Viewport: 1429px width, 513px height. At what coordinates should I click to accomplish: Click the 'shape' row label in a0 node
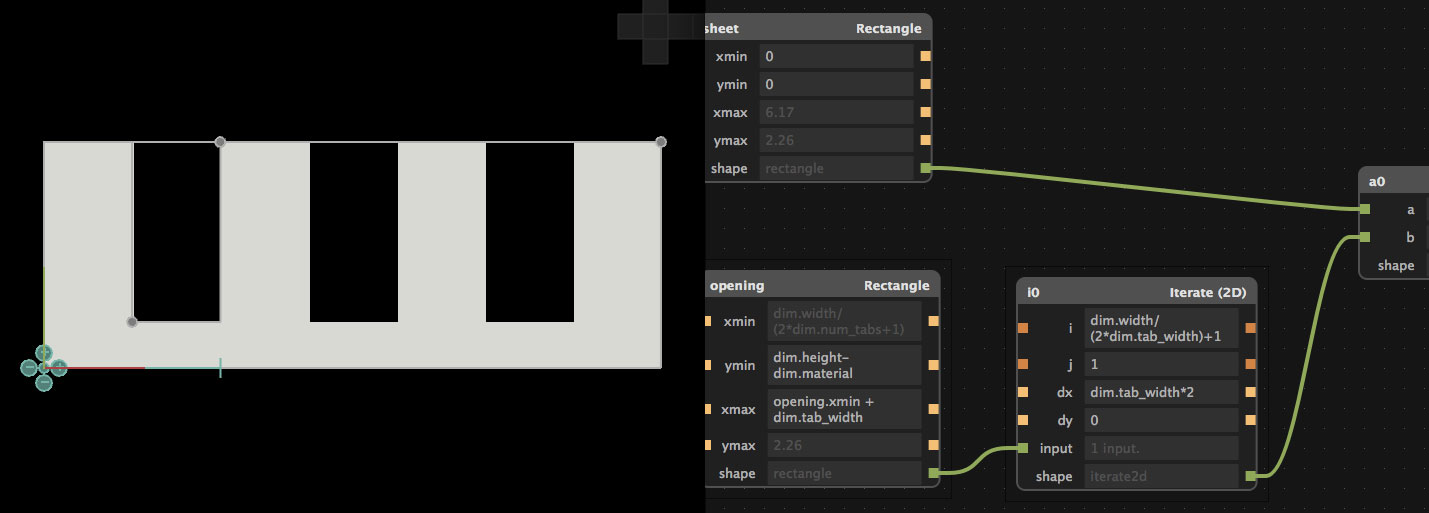click(1396, 265)
